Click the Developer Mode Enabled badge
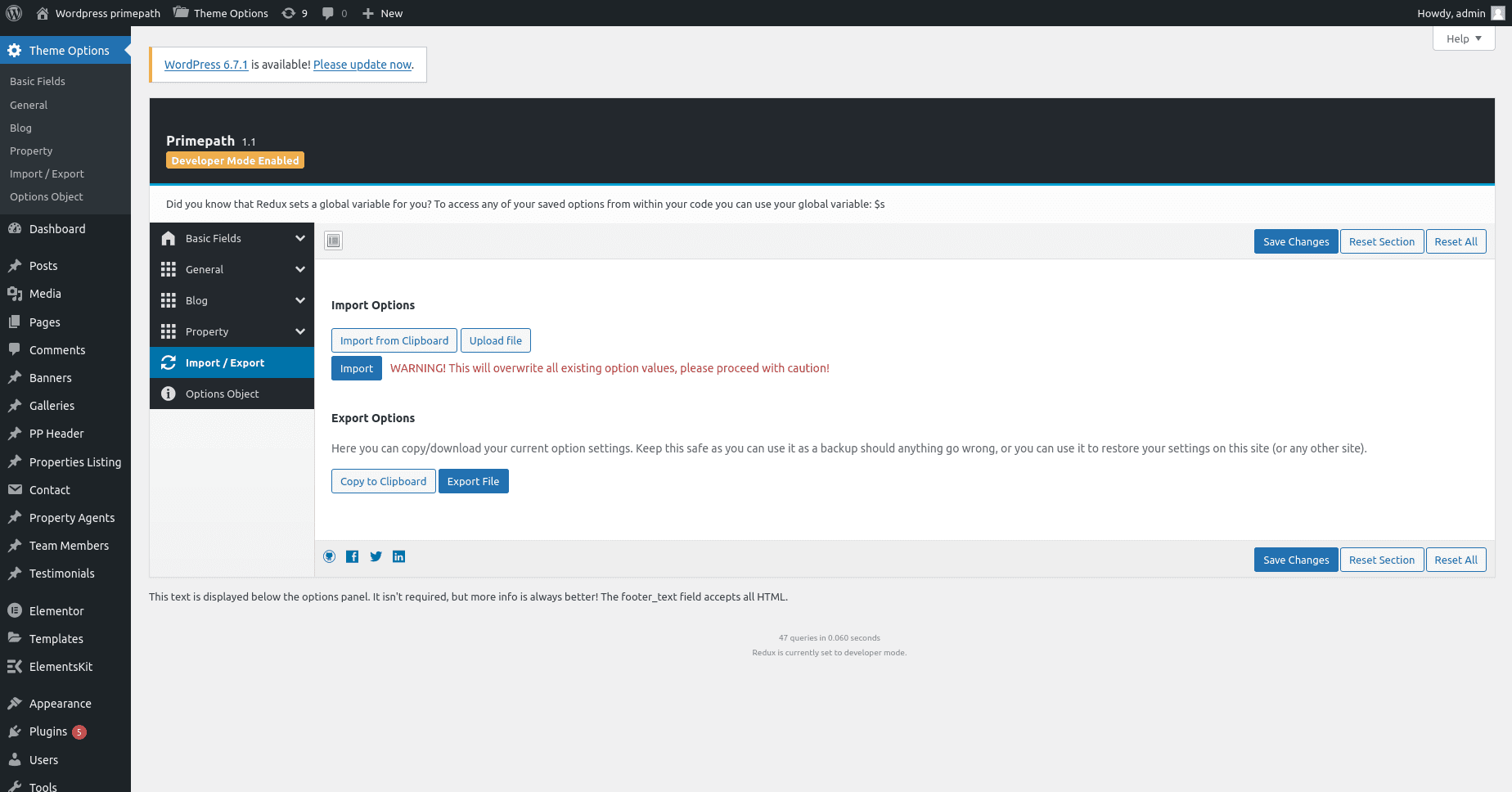This screenshot has width=1512, height=792. click(x=235, y=160)
